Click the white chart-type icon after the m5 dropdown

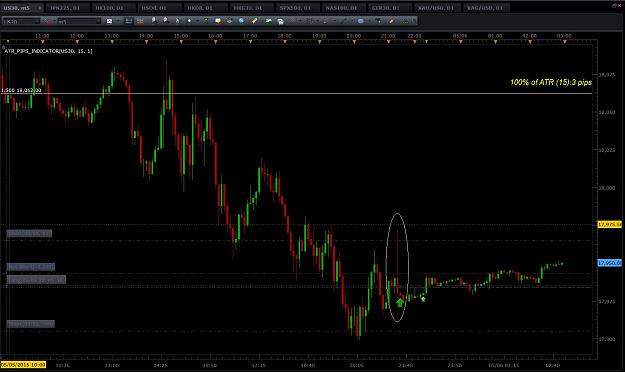pyautogui.click(x=109, y=21)
